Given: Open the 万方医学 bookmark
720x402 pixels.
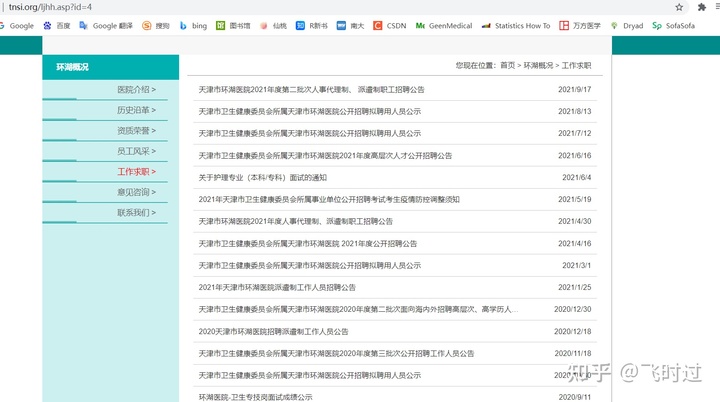Looking at the screenshot, I should 580,26.
